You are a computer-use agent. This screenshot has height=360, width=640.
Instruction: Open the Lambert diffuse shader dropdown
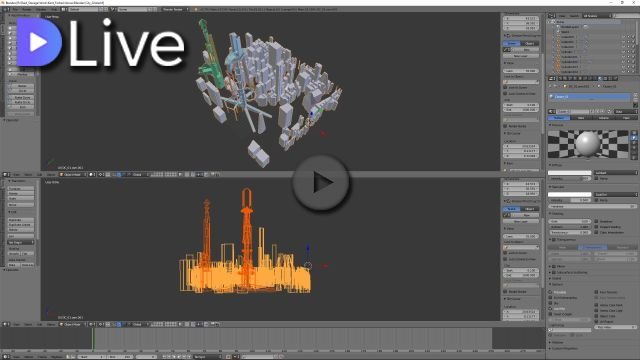tap(616, 173)
